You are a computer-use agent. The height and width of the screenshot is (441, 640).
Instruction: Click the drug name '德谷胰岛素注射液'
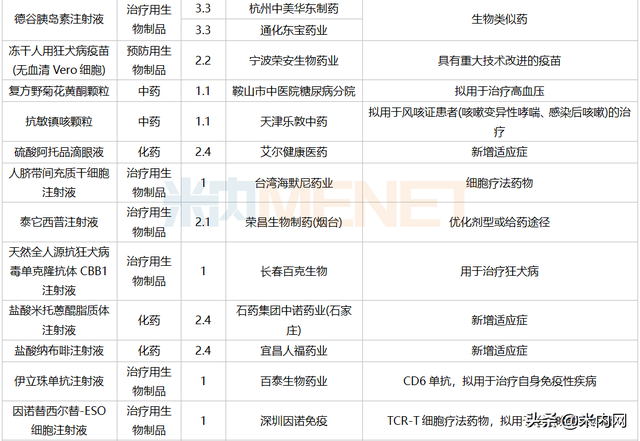pos(59,19)
